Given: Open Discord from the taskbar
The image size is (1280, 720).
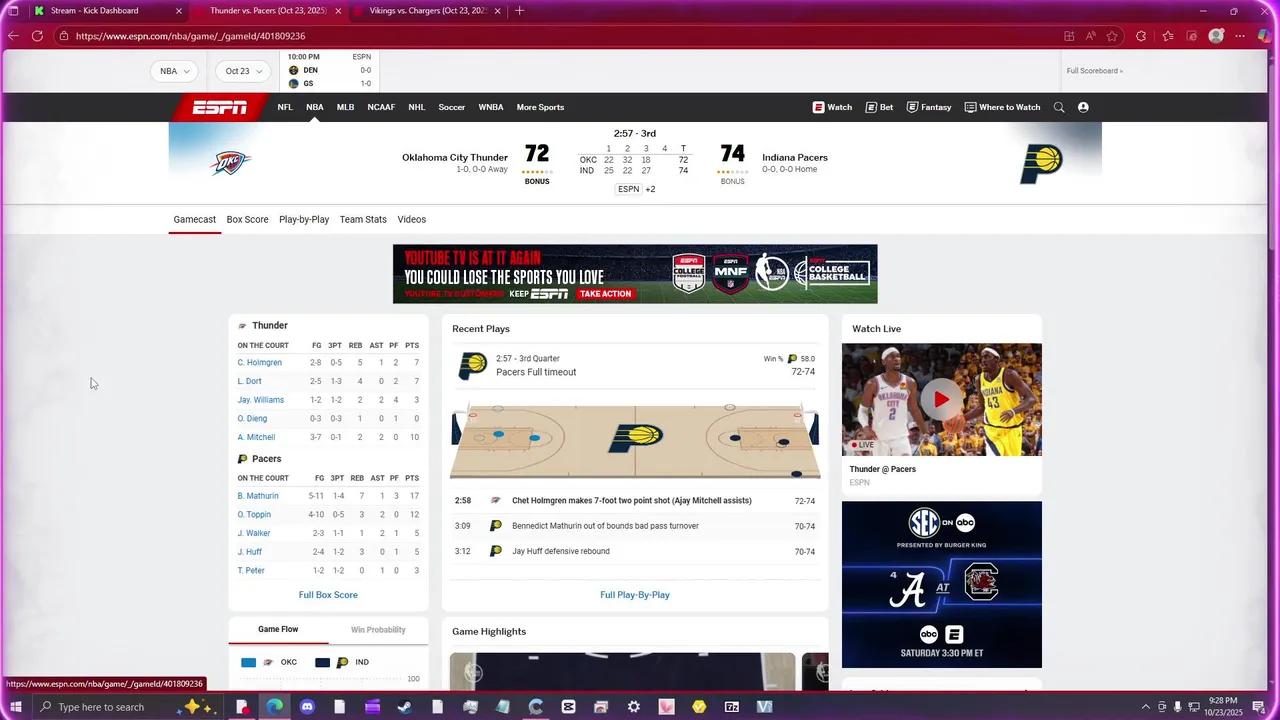Looking at the screenshot, I should [x=307, y=707].
